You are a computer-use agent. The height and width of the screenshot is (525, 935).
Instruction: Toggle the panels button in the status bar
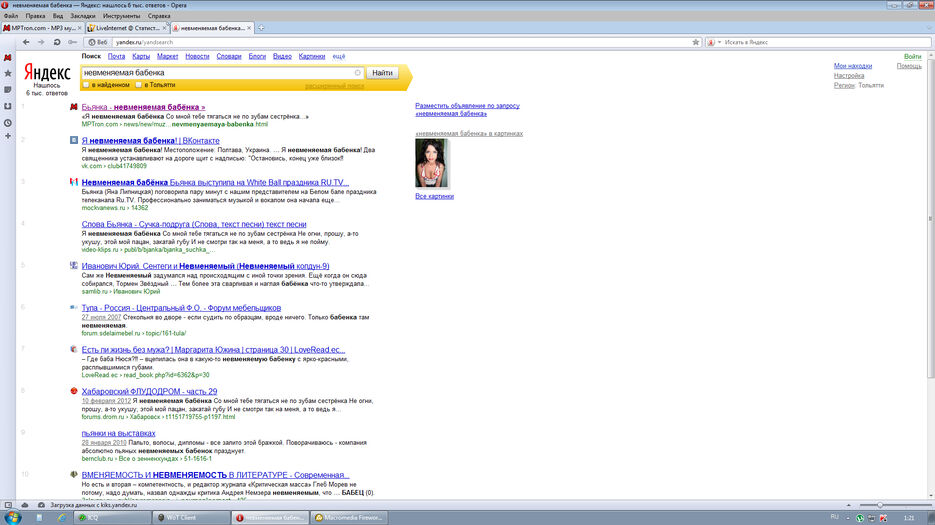[x=8, y=505]
